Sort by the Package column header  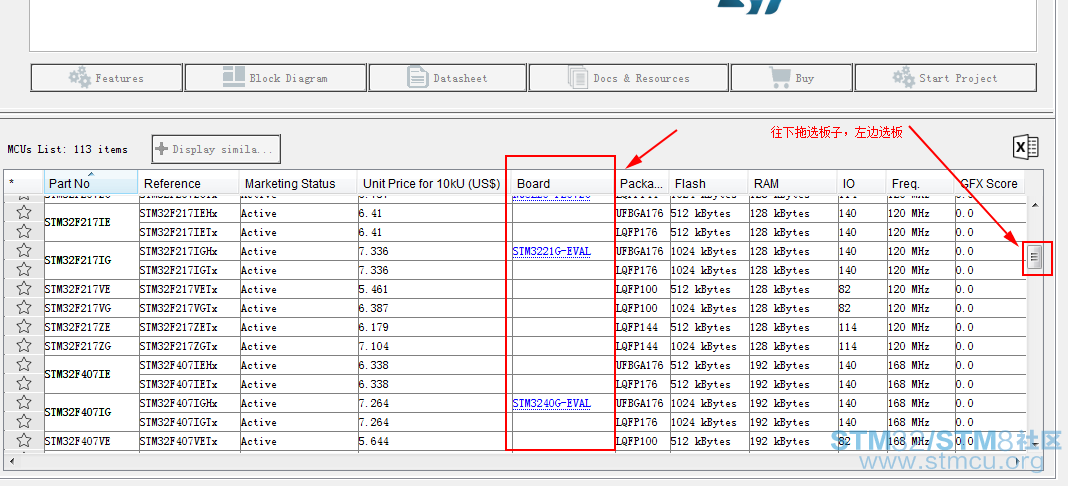pyautogui.click(x=642, y=183)
